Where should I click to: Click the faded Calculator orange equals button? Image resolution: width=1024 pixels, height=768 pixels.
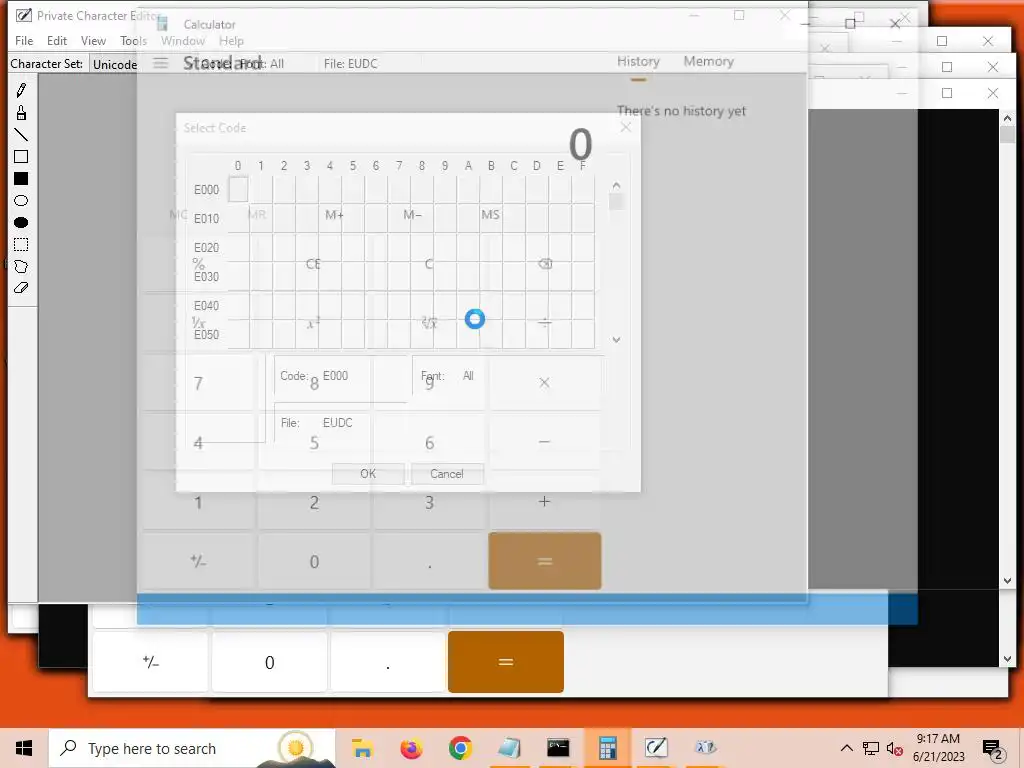tap(545, 561)
